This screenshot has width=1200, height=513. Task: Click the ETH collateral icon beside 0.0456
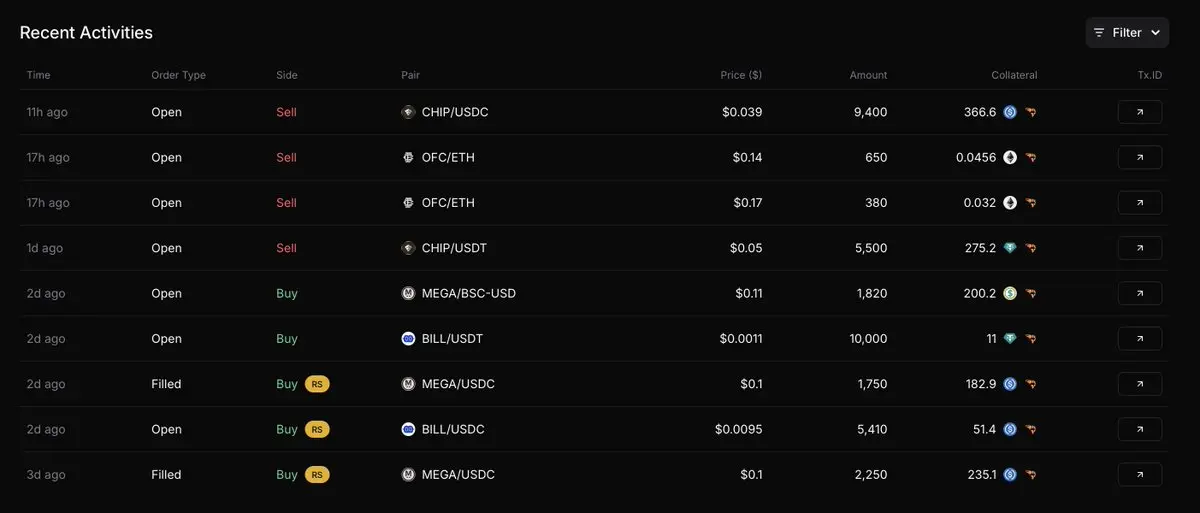(1010, 157)
